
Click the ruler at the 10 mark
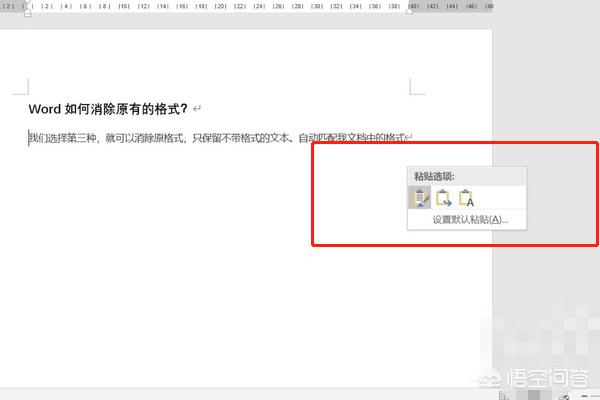pyautogui.click(x=124, y=7)
